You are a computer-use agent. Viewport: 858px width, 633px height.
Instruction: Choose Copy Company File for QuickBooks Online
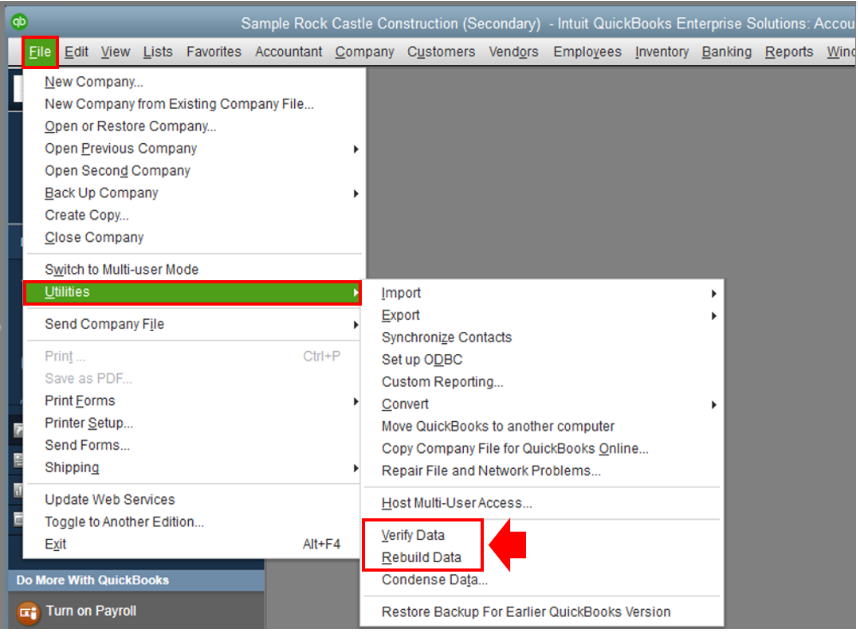tap(542, 449)
